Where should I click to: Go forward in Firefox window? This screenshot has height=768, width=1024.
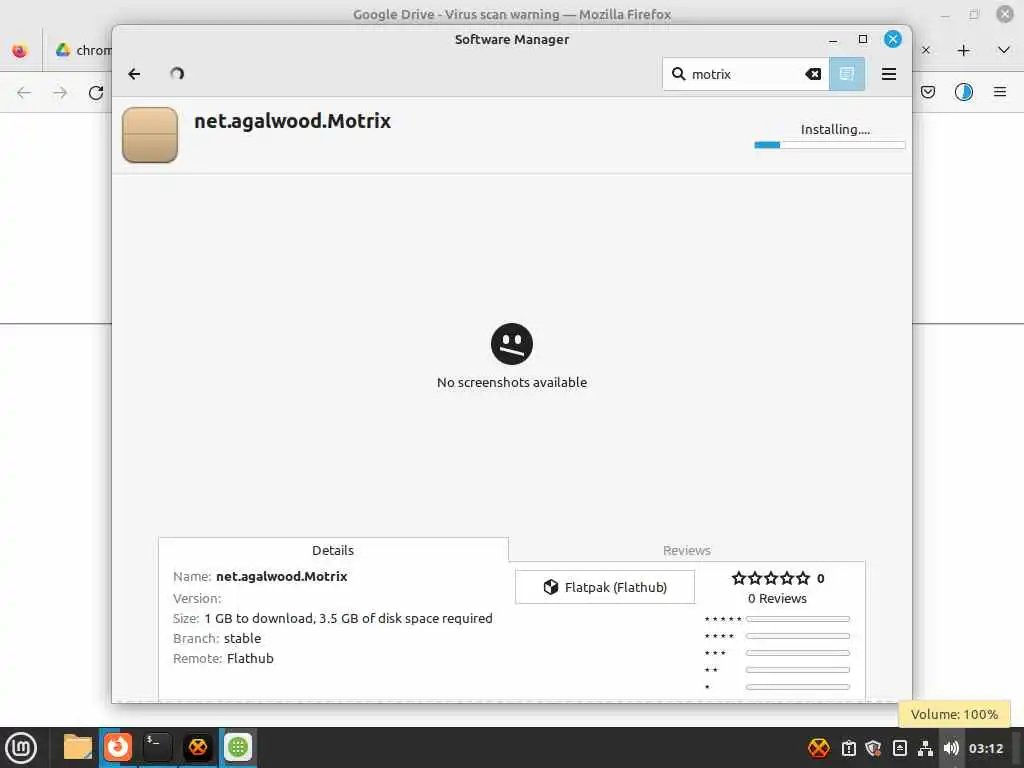(x=60, y=93)
